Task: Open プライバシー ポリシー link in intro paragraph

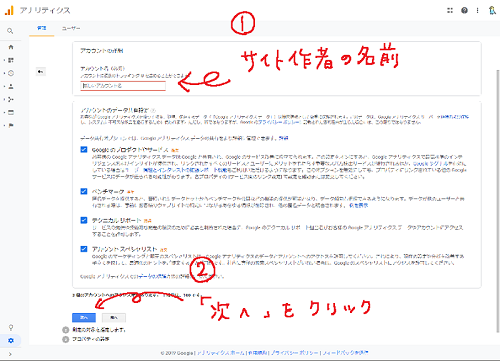Action: point(280,122)
